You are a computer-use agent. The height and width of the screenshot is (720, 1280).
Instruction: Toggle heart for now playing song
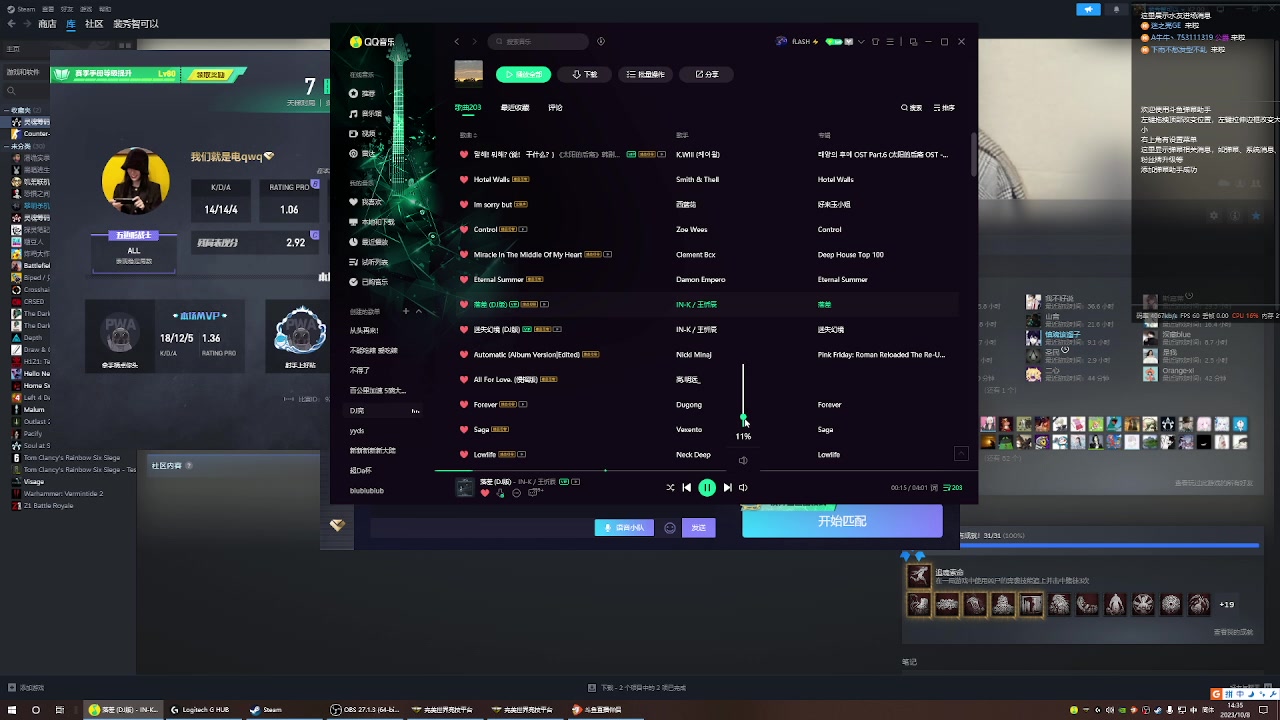[485, 493]
